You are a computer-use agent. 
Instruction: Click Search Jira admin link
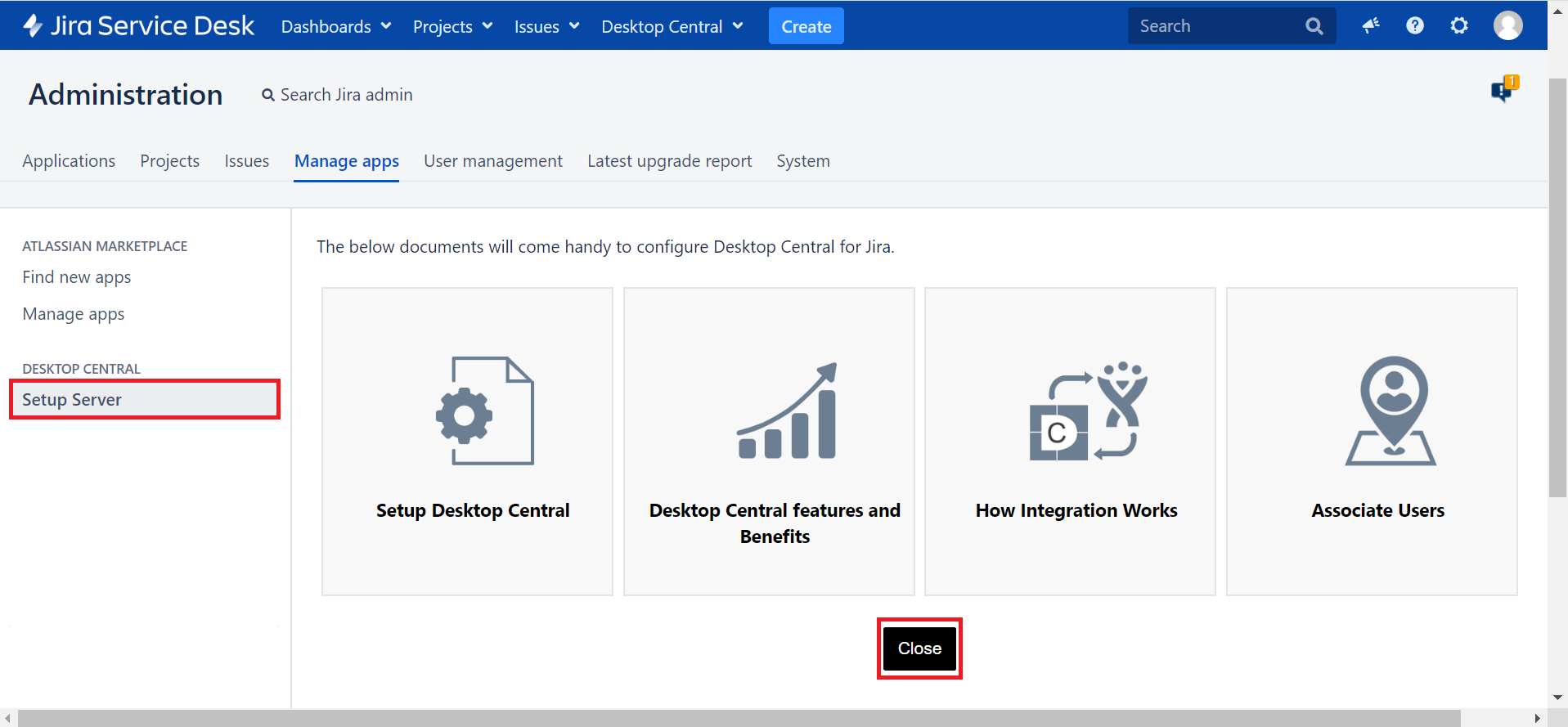[337, 95]
